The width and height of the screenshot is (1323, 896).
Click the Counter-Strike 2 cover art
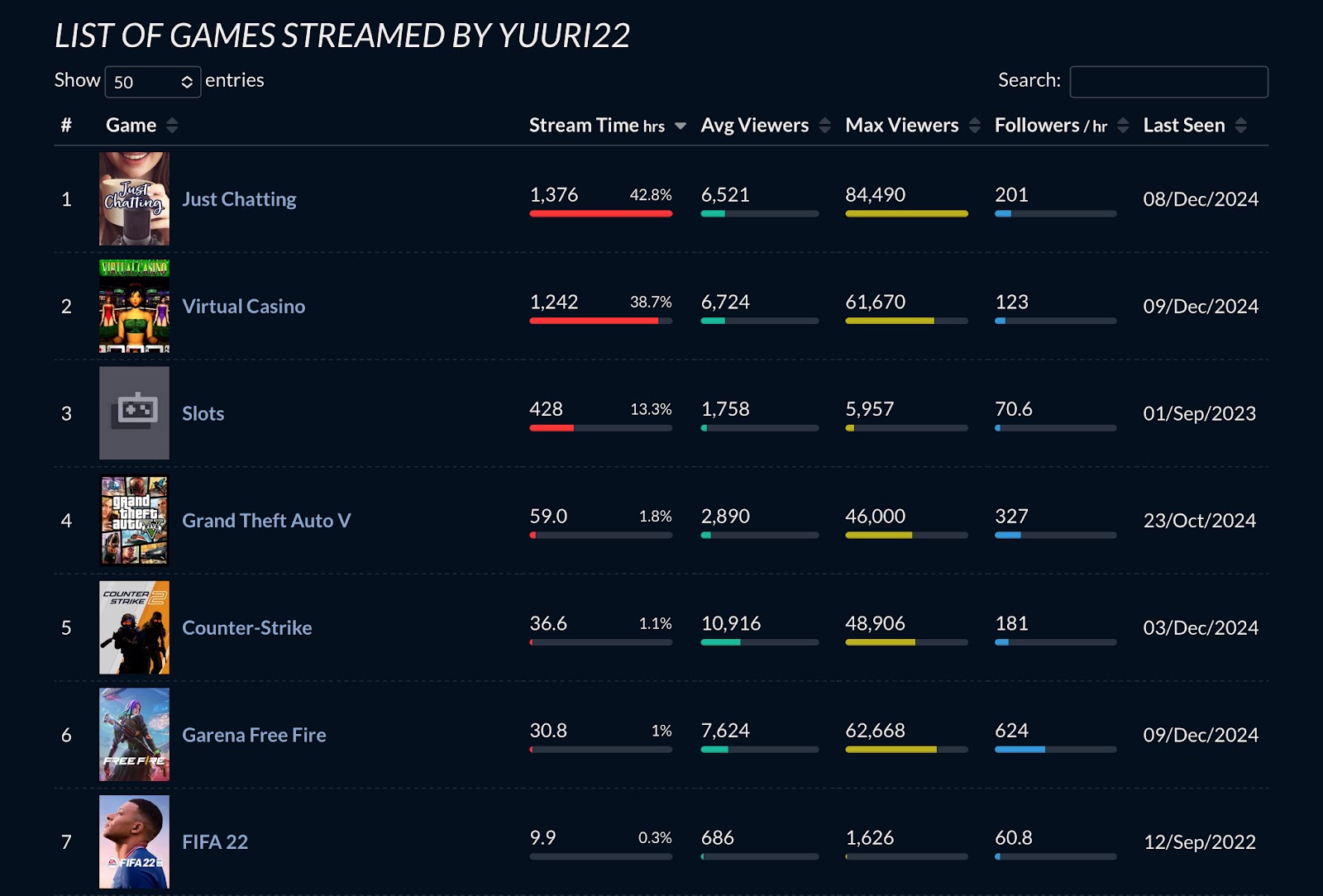pyautogui.click(x=134, y=627)
